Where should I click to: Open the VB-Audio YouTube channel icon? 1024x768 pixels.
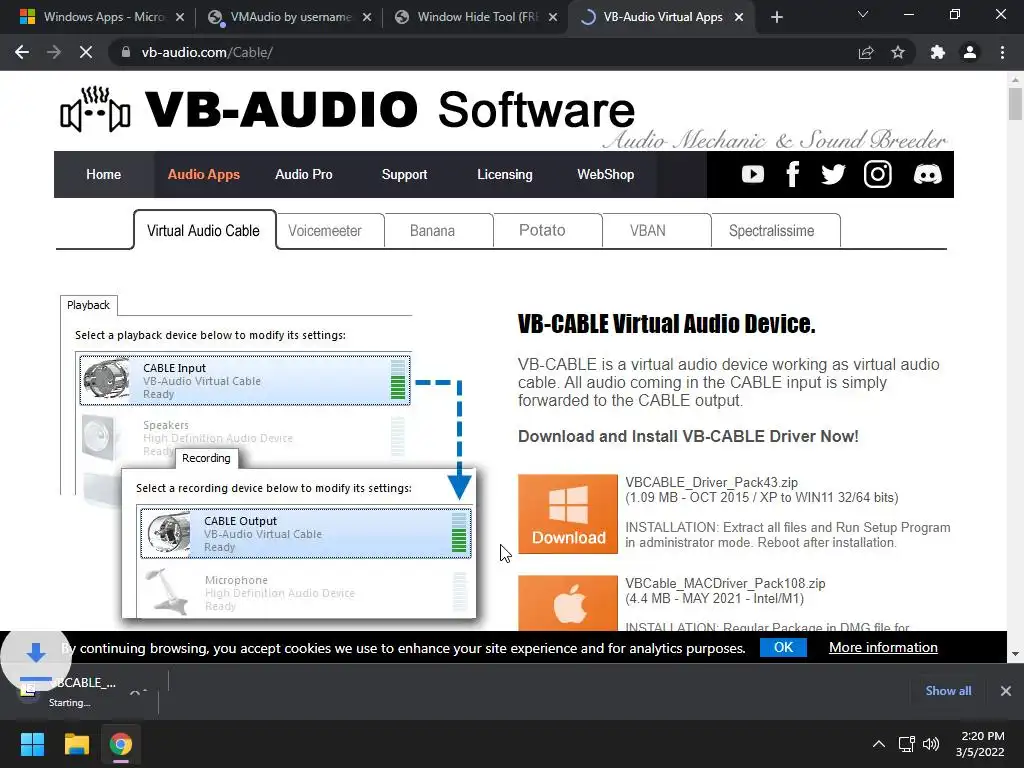point(752,174)
